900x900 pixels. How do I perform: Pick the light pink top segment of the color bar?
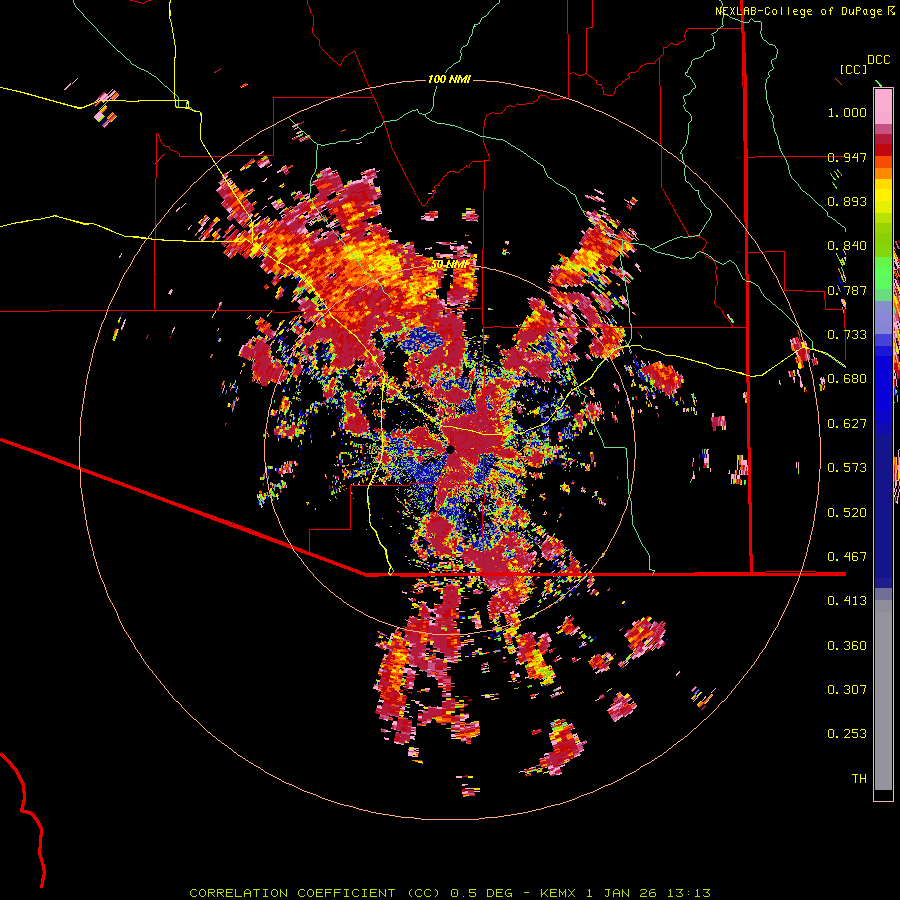(x=883, y=107)
